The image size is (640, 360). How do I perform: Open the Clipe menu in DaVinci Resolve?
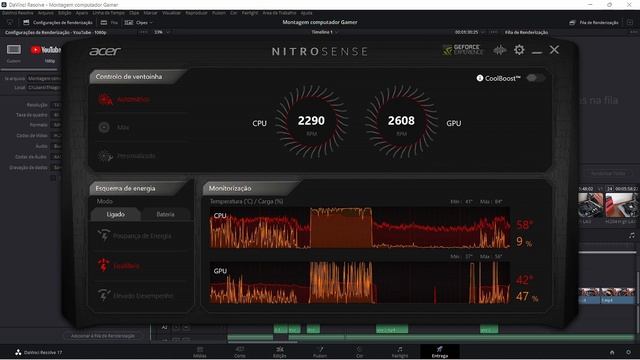134,13
